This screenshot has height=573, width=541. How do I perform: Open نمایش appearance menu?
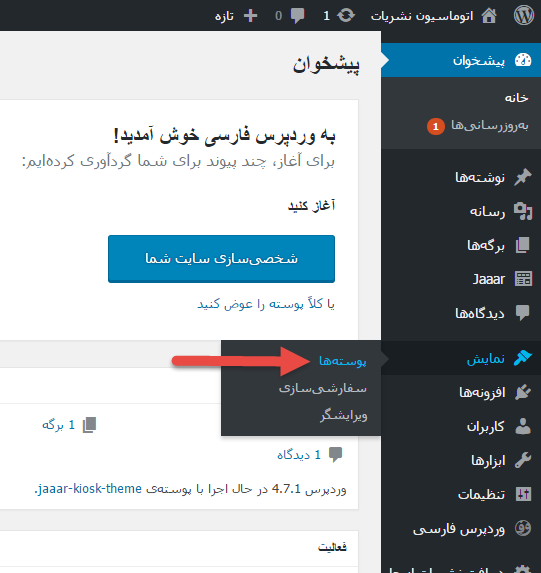pos(485,358)
